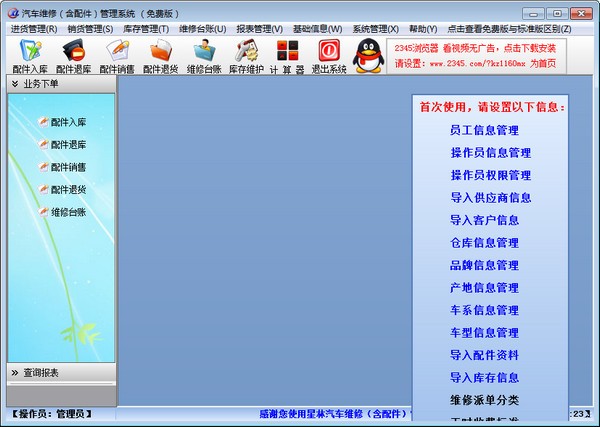
Task: Launch the 计算器 calculator icon
Action: pyautogui.click(x=287, y=56)
